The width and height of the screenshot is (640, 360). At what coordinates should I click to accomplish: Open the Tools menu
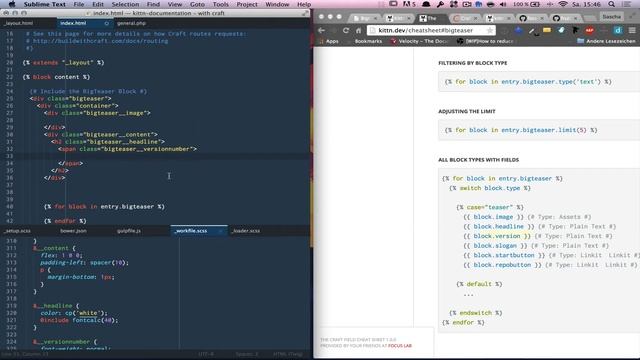click(x=220, y=4)
